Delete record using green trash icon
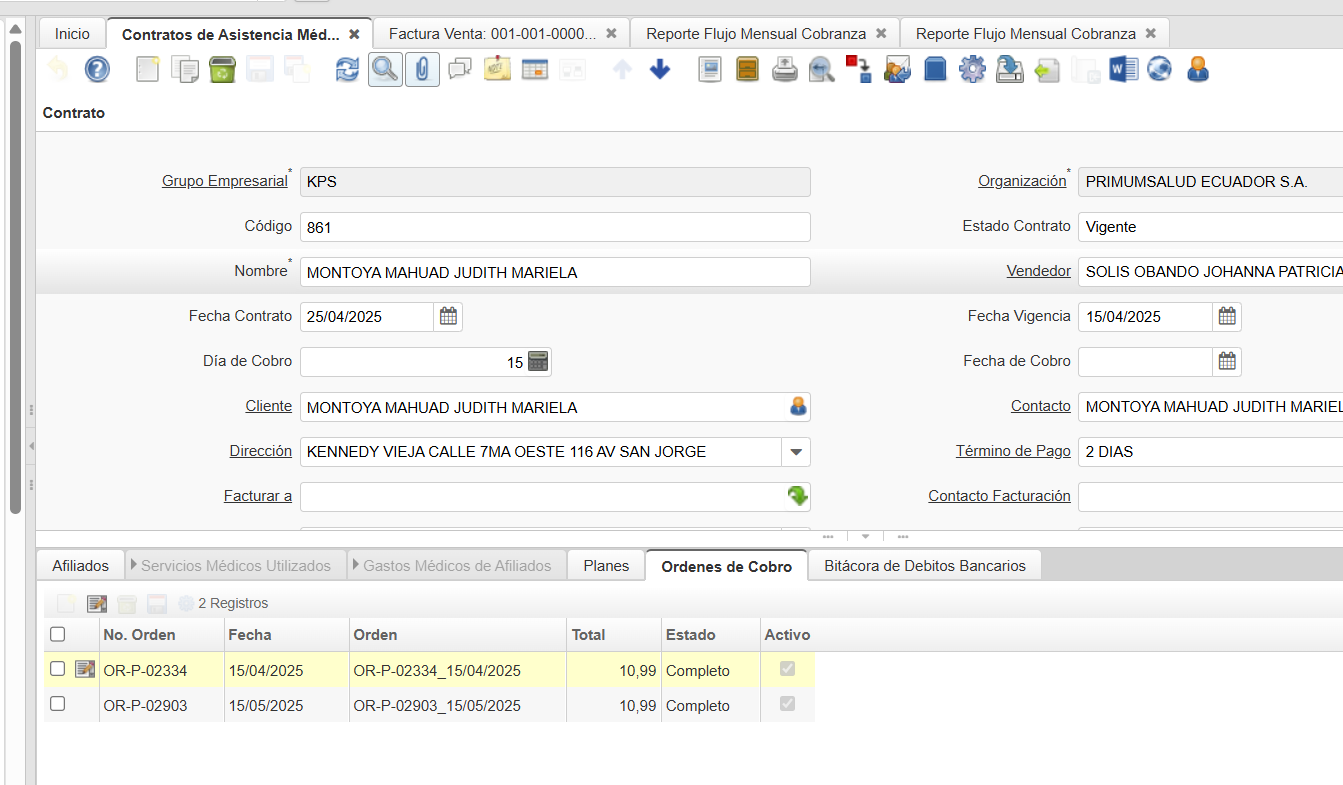 pos(221,69)
